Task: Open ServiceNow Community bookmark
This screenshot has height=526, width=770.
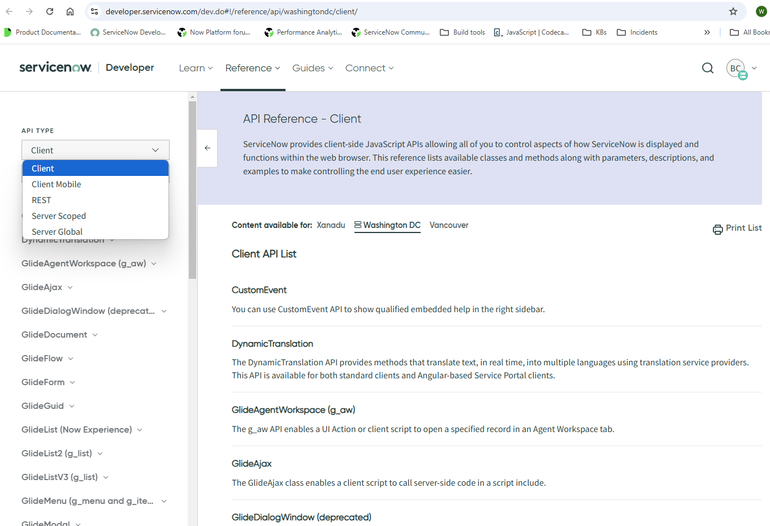Action: [x=390, y=32]
